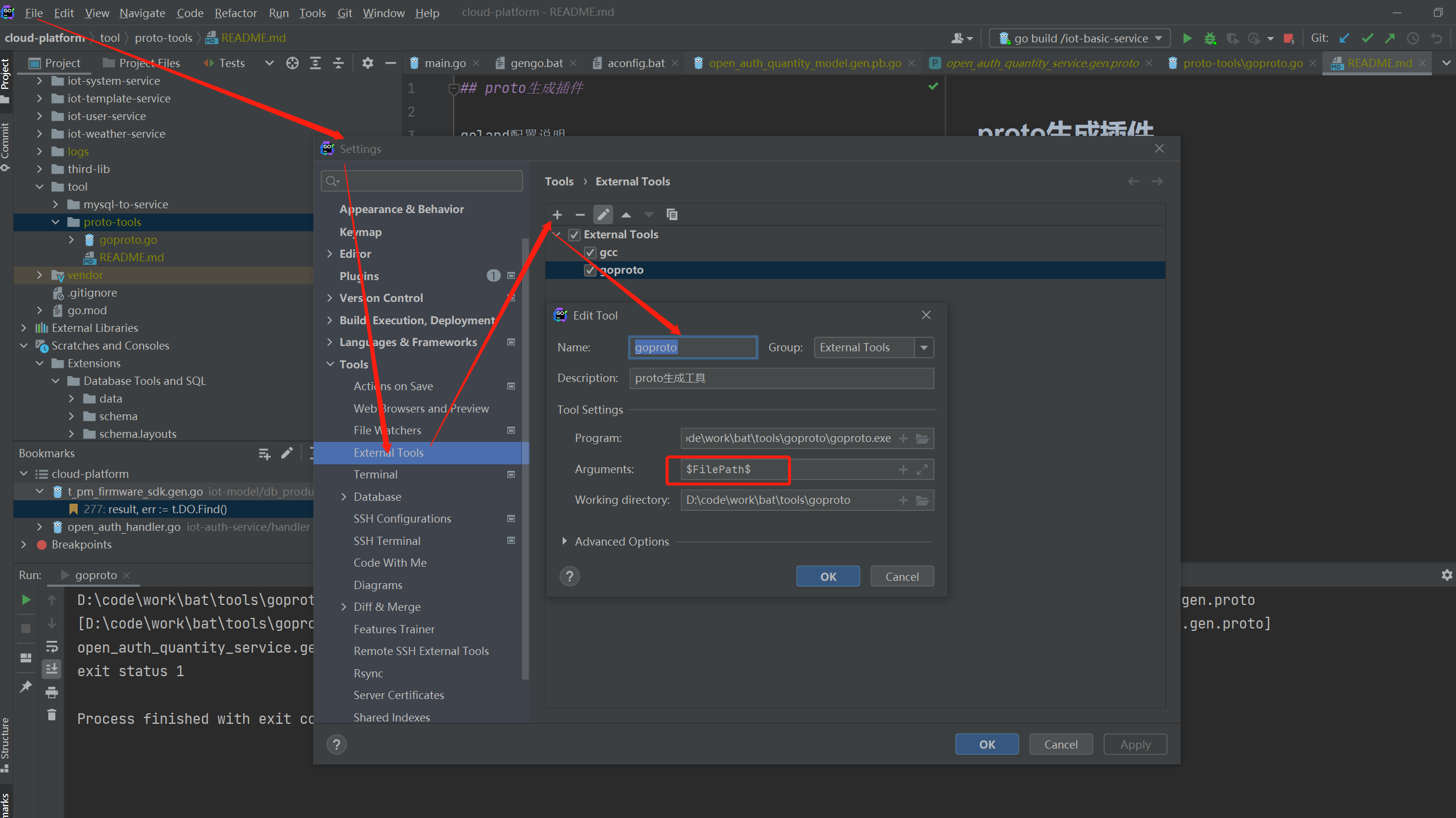Expand the vendor folder

pyautogui.click(x=39, y=275)
